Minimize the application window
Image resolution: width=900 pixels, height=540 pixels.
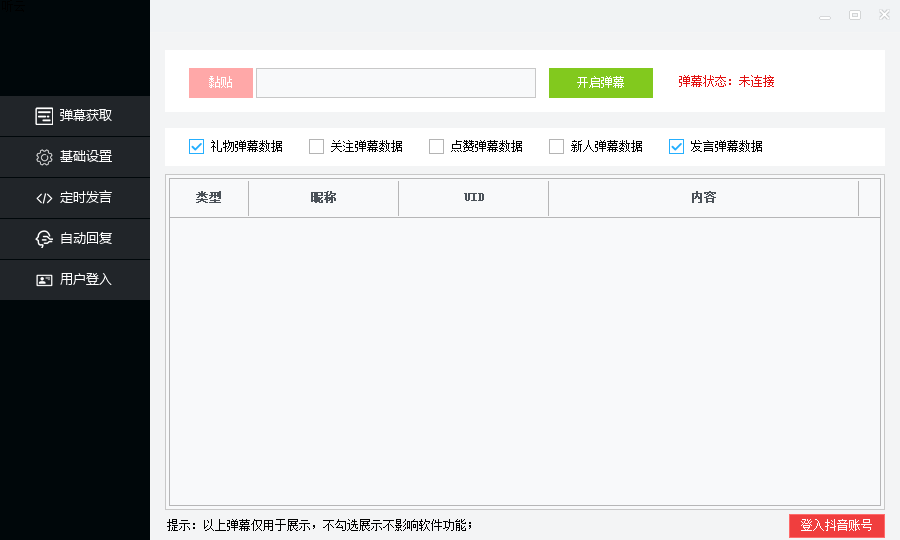point(825,15)
